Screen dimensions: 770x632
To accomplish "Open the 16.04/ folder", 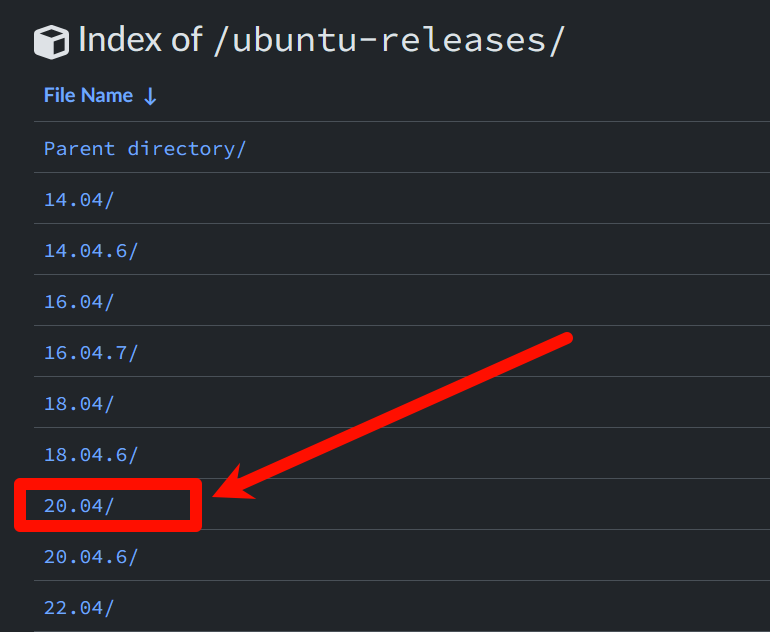I will [x=79, y=302].
